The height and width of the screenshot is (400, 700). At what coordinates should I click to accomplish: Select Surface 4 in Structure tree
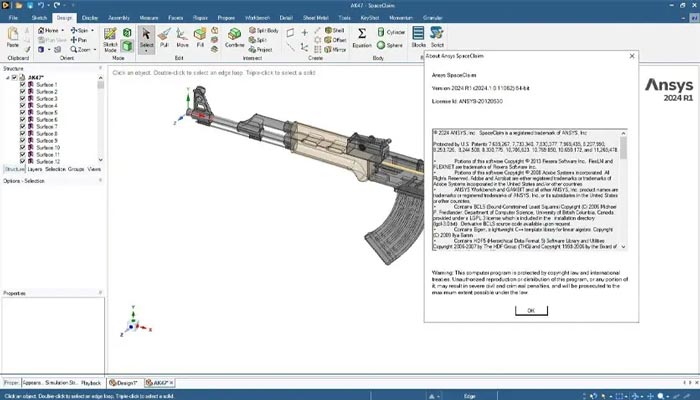[46, 106]
